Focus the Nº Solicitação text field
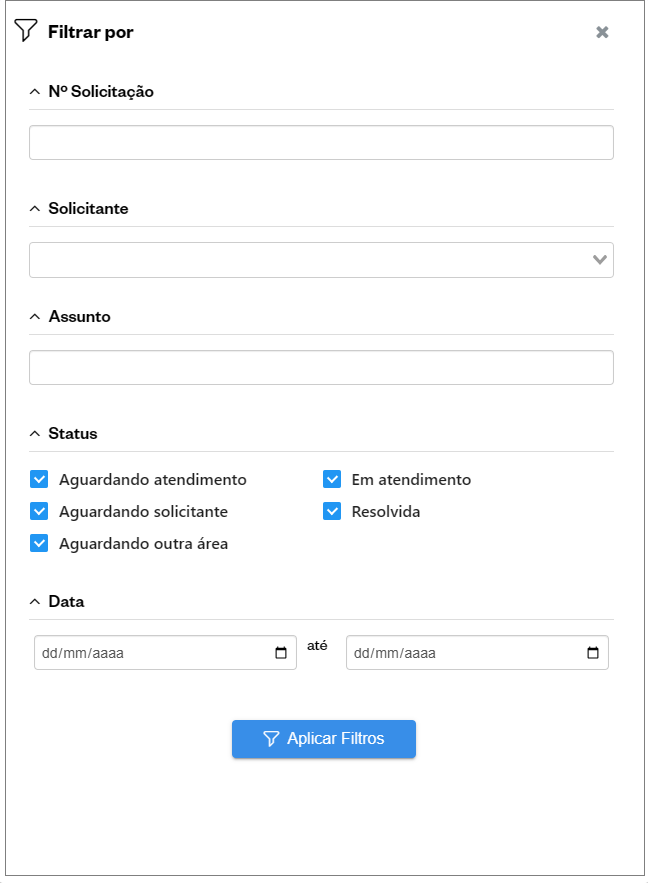This screenshot has width=648, height=883. click(x=321, y=143)
